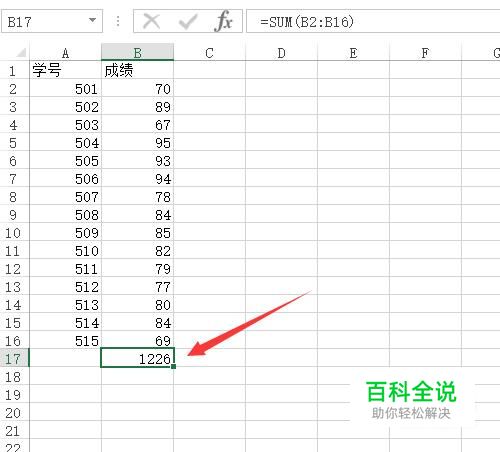
Task: Click the Cancel (X) formula icon
Action: coord(152,22)
